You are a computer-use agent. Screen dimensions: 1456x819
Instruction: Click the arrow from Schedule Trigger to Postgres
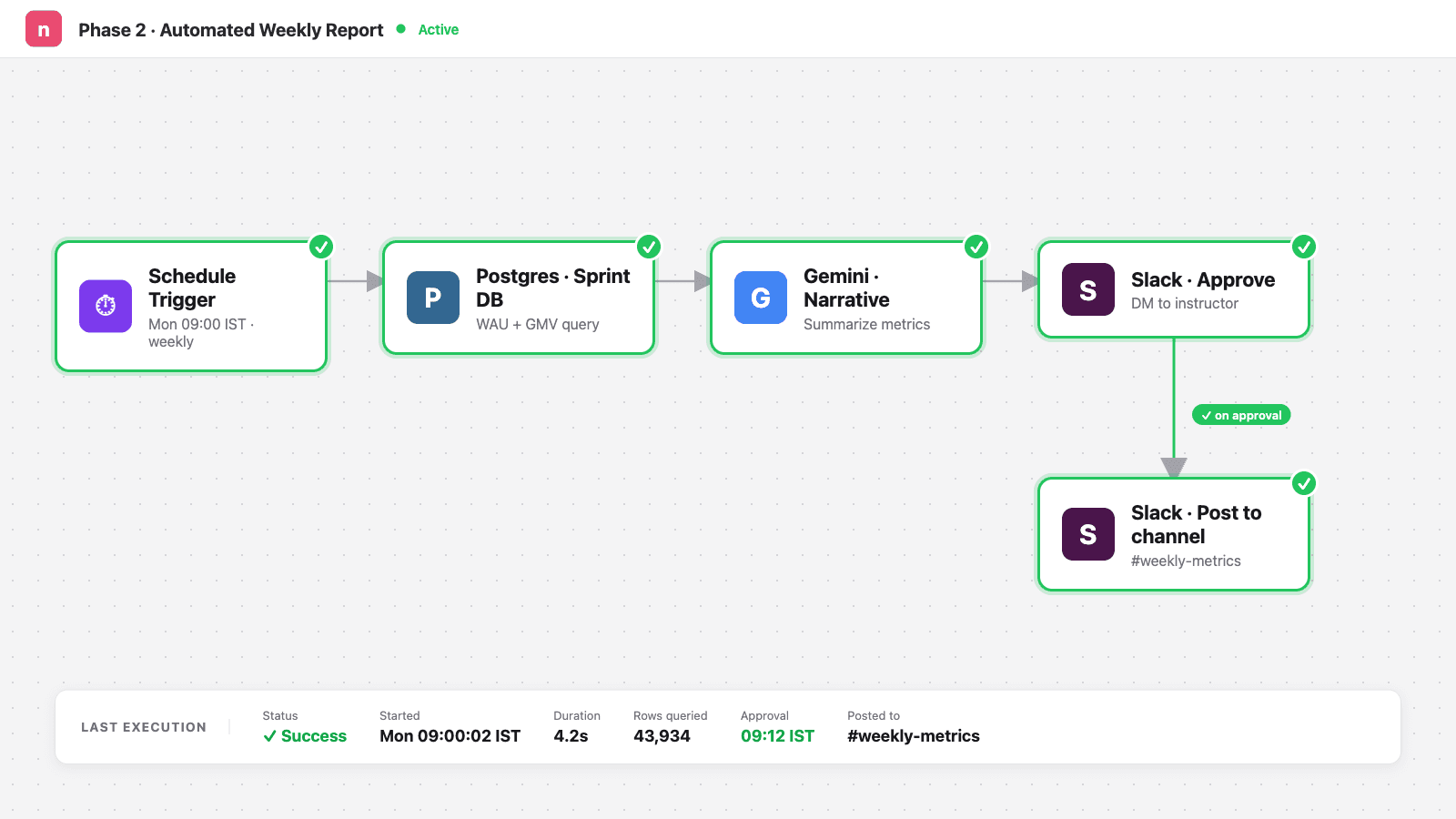[355, 281]
